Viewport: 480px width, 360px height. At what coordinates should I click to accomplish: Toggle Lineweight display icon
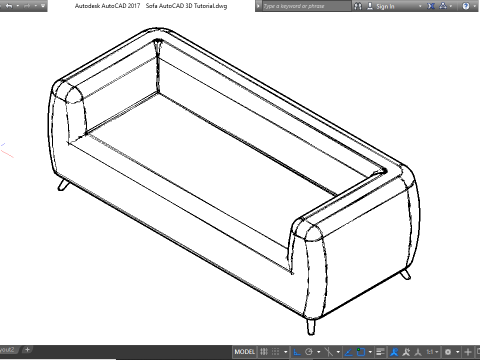coord(380,352)
